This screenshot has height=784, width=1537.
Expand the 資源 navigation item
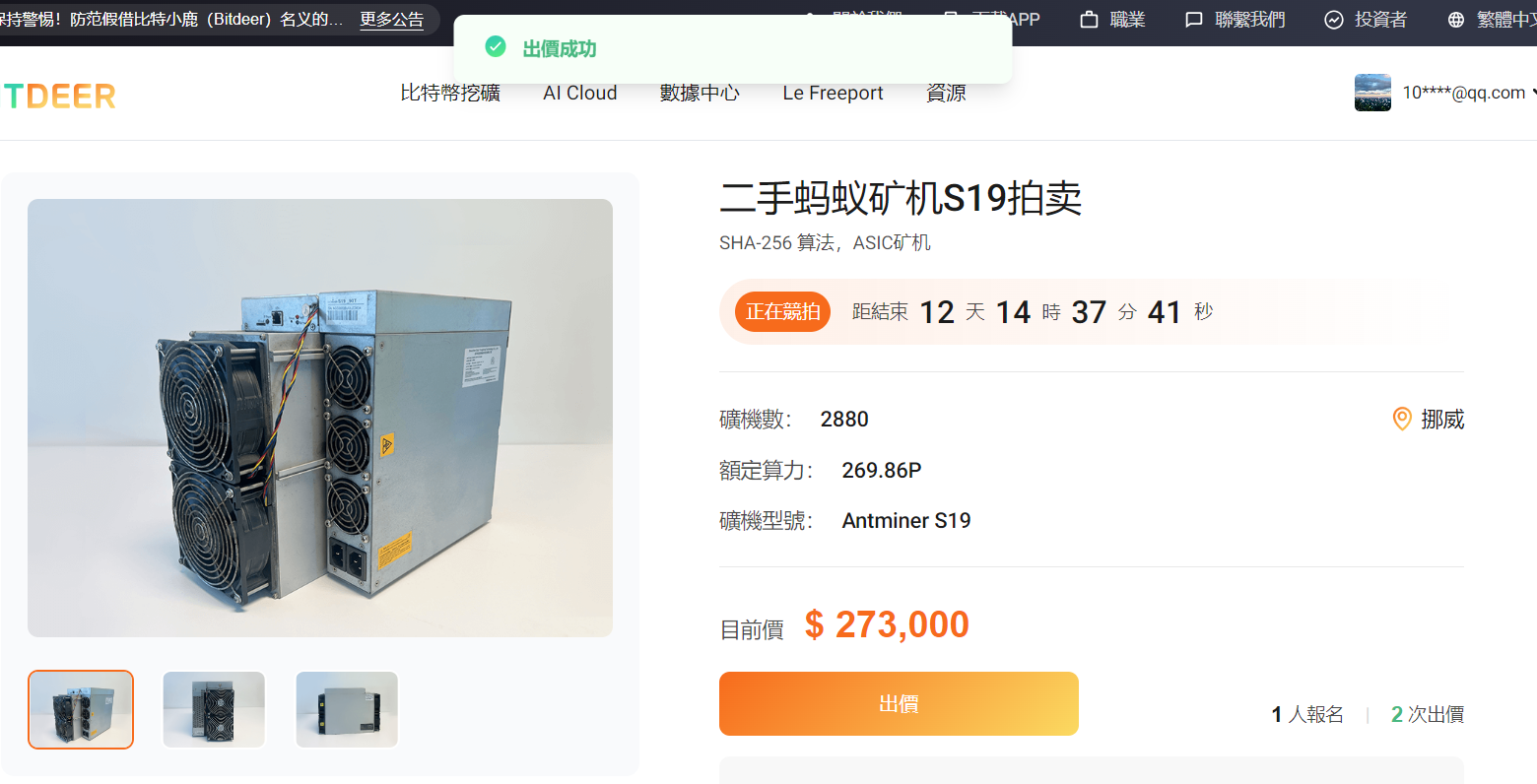[x=946, y=93]
